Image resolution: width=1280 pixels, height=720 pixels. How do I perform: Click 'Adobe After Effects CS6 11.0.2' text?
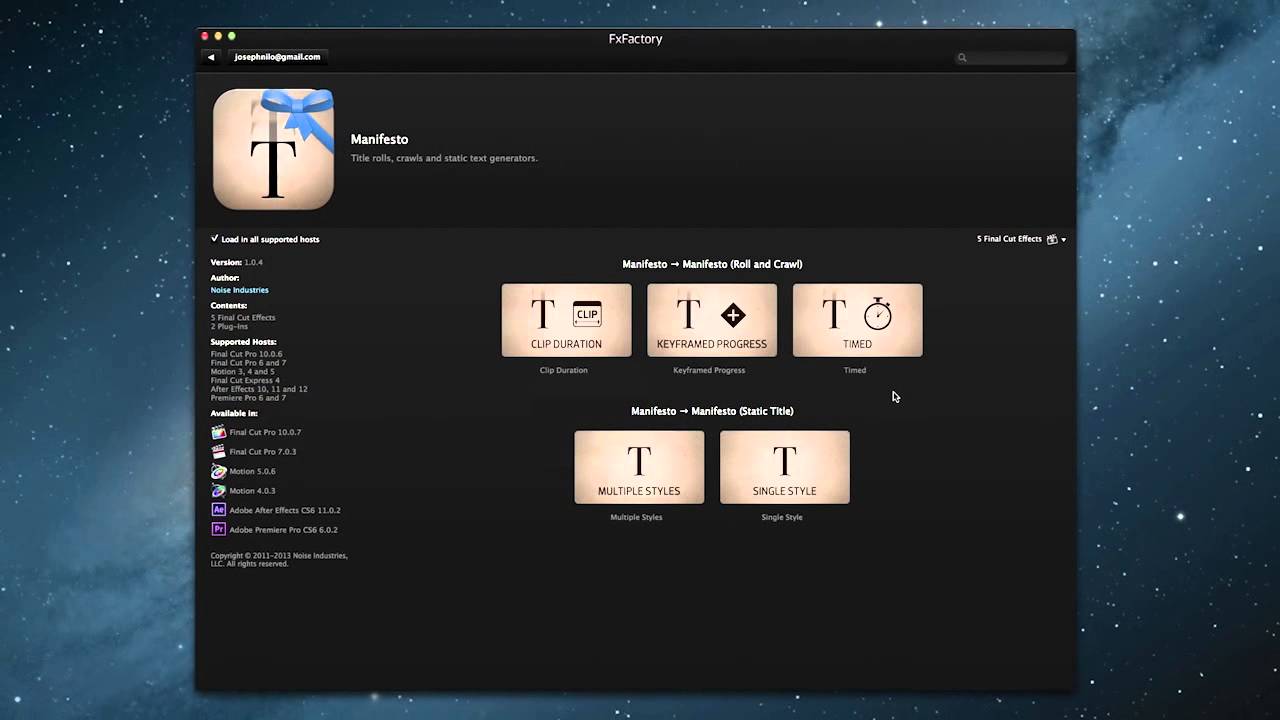pos(285,510)
